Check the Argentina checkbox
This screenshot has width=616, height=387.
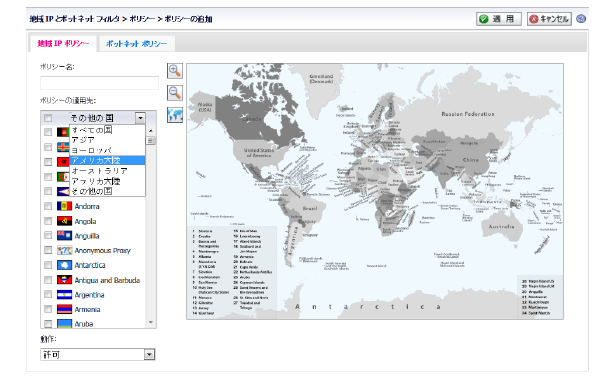(48, 294)
